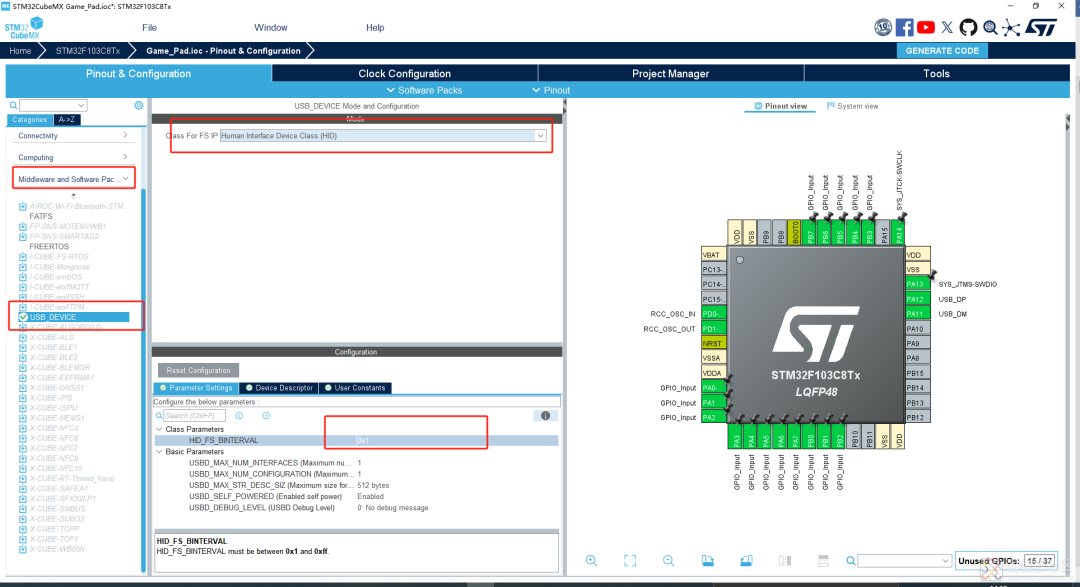Image resolution: width=1080 pixels, height=587 pixels.
Task: Select USBD_DEBUG_LEVEL parameter row
Action: 356,508
